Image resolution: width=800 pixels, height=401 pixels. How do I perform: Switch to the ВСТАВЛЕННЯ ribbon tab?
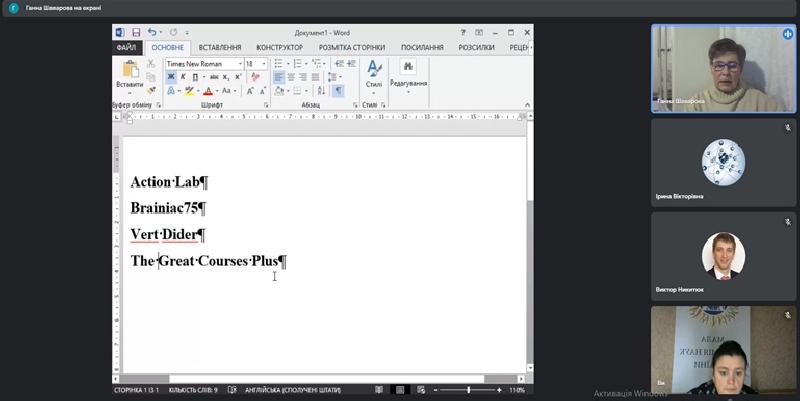[x=219, y=47]
